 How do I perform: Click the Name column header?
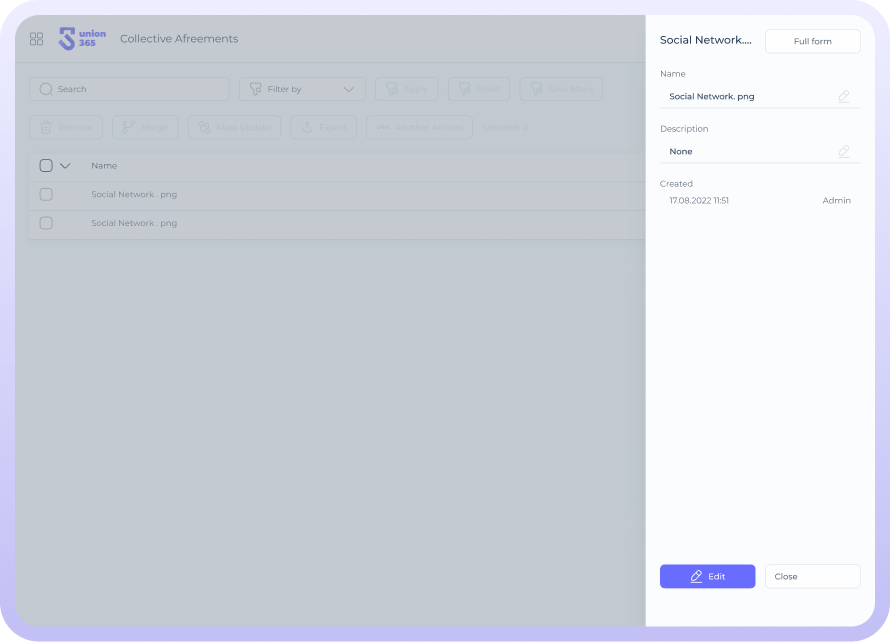[x=104, y=166]
